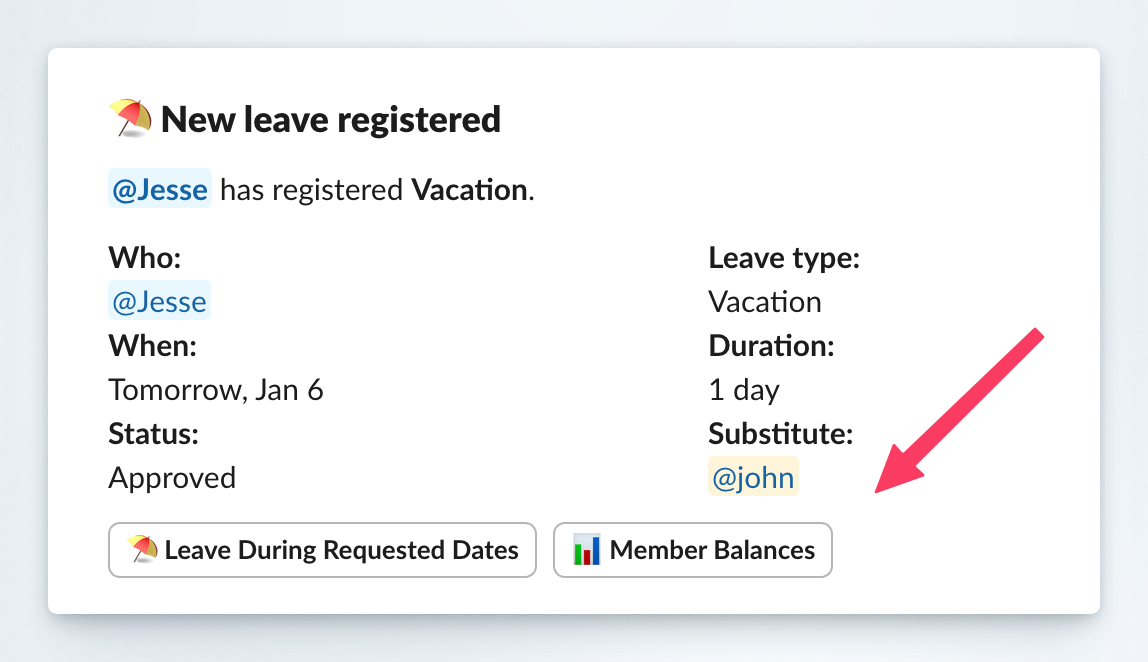Open the @john substitute mention
The width and height of the screenshot is (1148, 662).
point(753,477)
